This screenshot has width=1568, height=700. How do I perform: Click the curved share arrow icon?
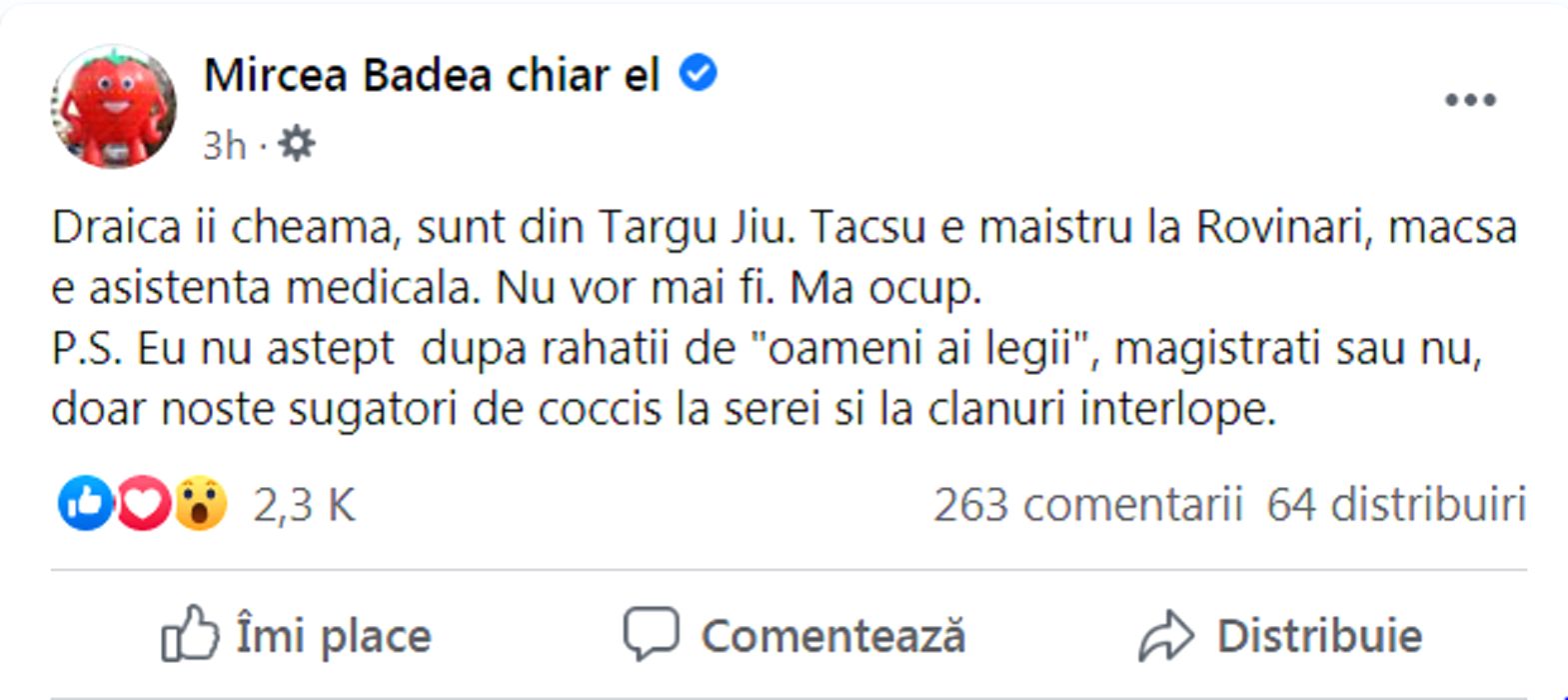pos(1166,636)
